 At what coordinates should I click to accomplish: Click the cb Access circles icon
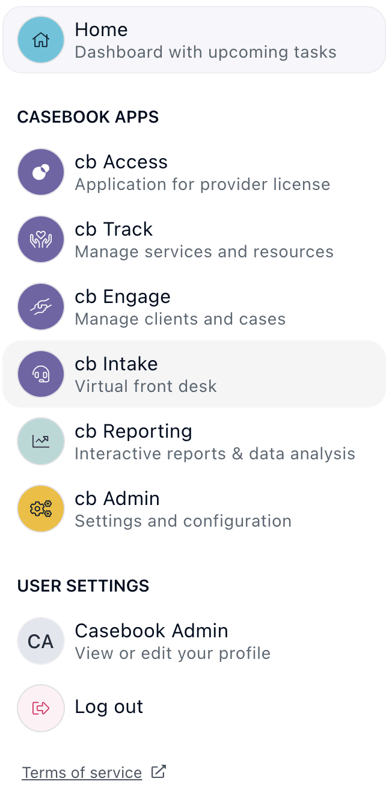click(40, 172)
